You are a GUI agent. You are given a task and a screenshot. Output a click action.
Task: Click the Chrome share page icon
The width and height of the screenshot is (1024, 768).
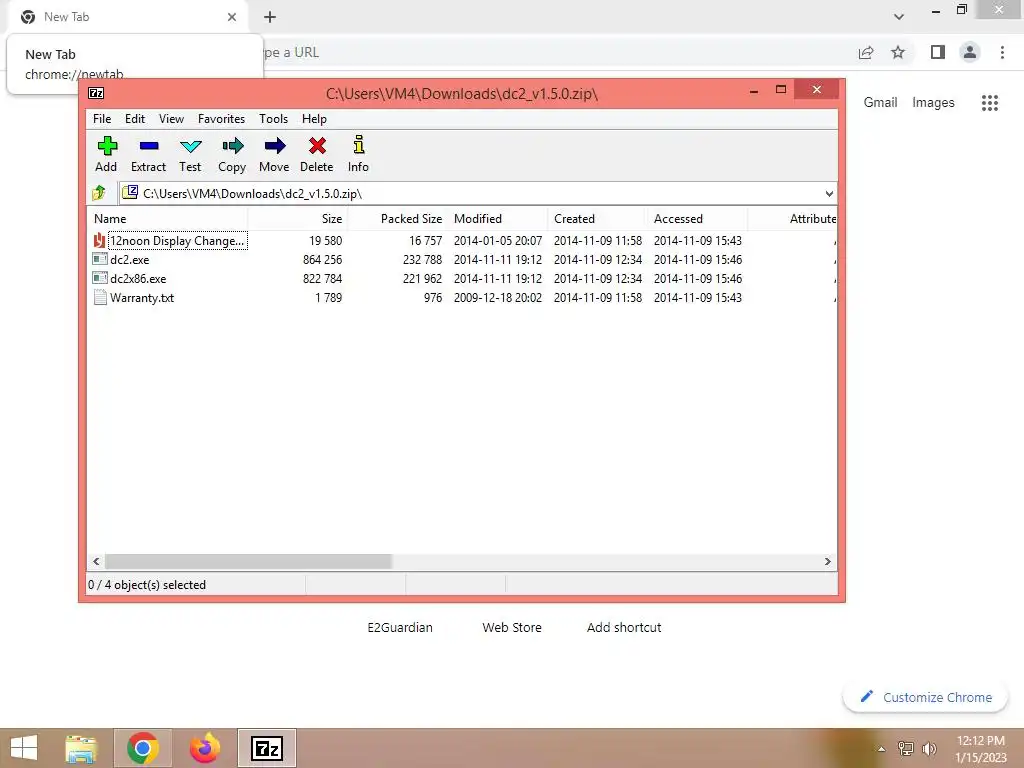866,52
